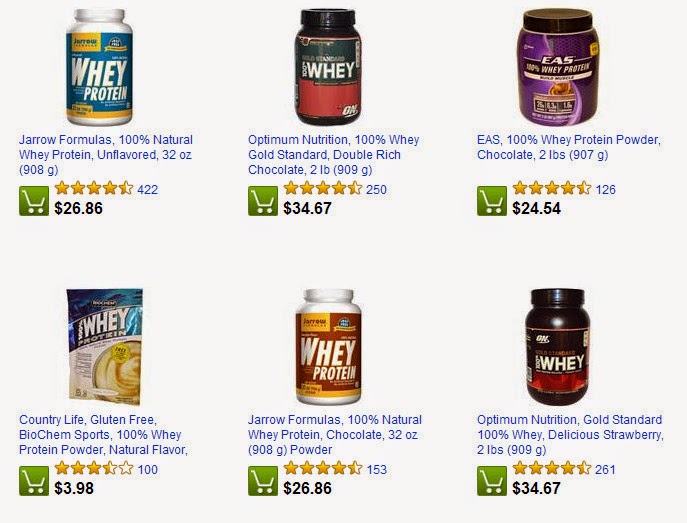687x523 pixels.
Task: Click the brown Jarrow Whey Protein jar image
Action: tap(329, 346)
